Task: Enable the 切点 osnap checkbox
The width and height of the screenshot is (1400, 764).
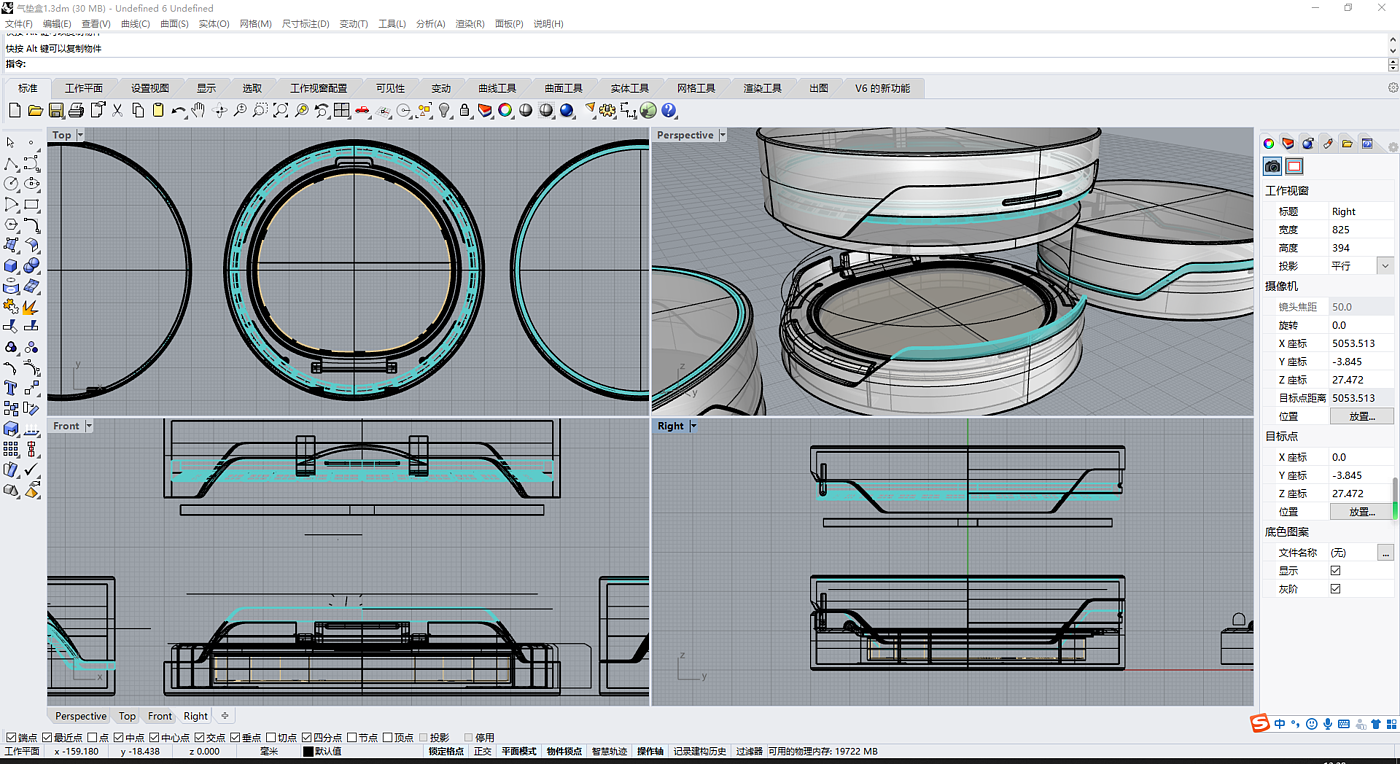Action: click(x=272, y=738)
